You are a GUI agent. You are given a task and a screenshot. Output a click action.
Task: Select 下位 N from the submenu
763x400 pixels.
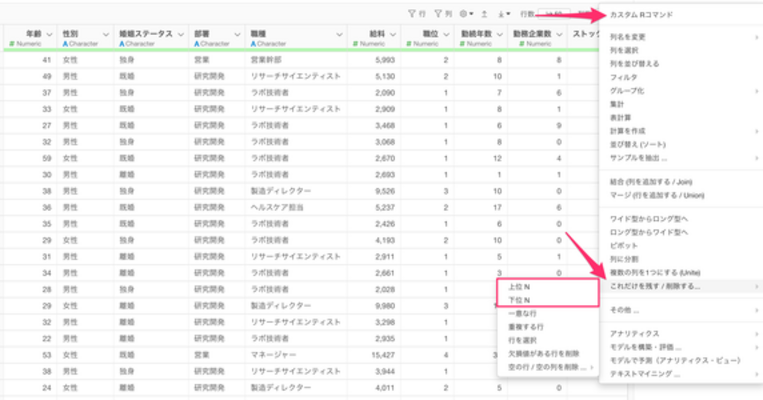pyautogui.click(x=518, y=299)
